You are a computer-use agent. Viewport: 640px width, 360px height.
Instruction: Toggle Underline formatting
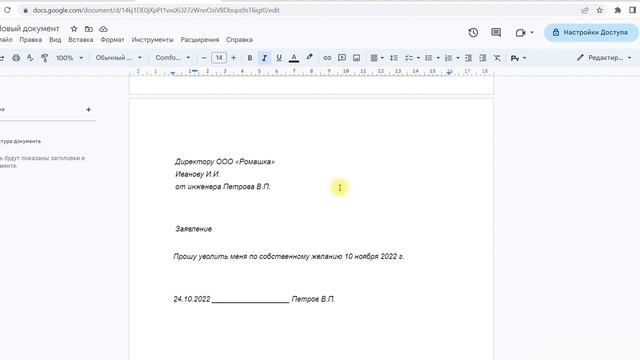(x=279, y=58)
